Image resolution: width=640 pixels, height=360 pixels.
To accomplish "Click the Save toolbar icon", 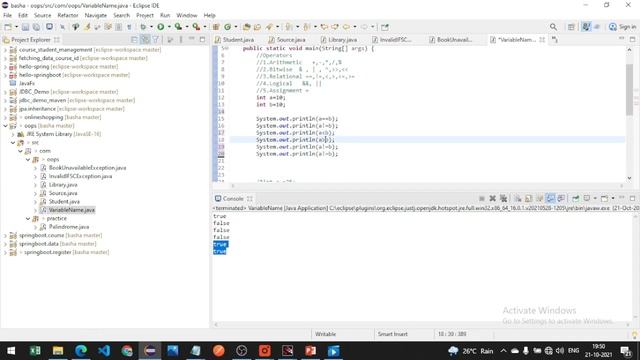I will (x=25, y=27).
